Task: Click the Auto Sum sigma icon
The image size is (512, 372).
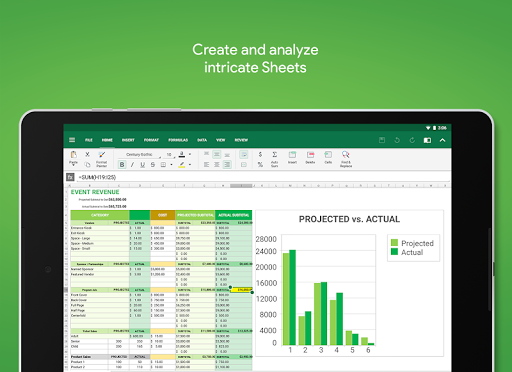Action: 274,159
